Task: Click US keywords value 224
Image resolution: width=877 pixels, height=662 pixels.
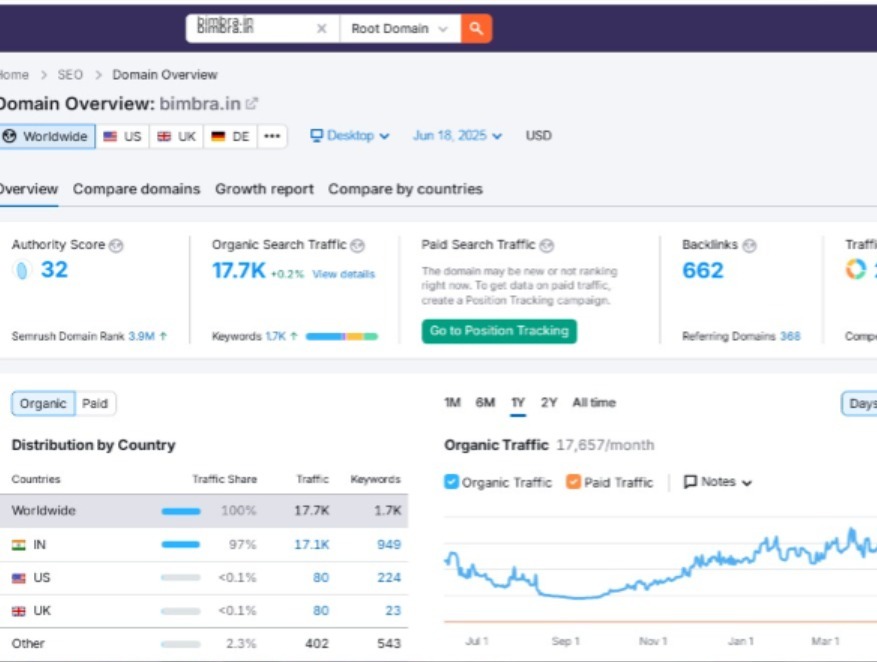Action: click(x=389, y=578)
